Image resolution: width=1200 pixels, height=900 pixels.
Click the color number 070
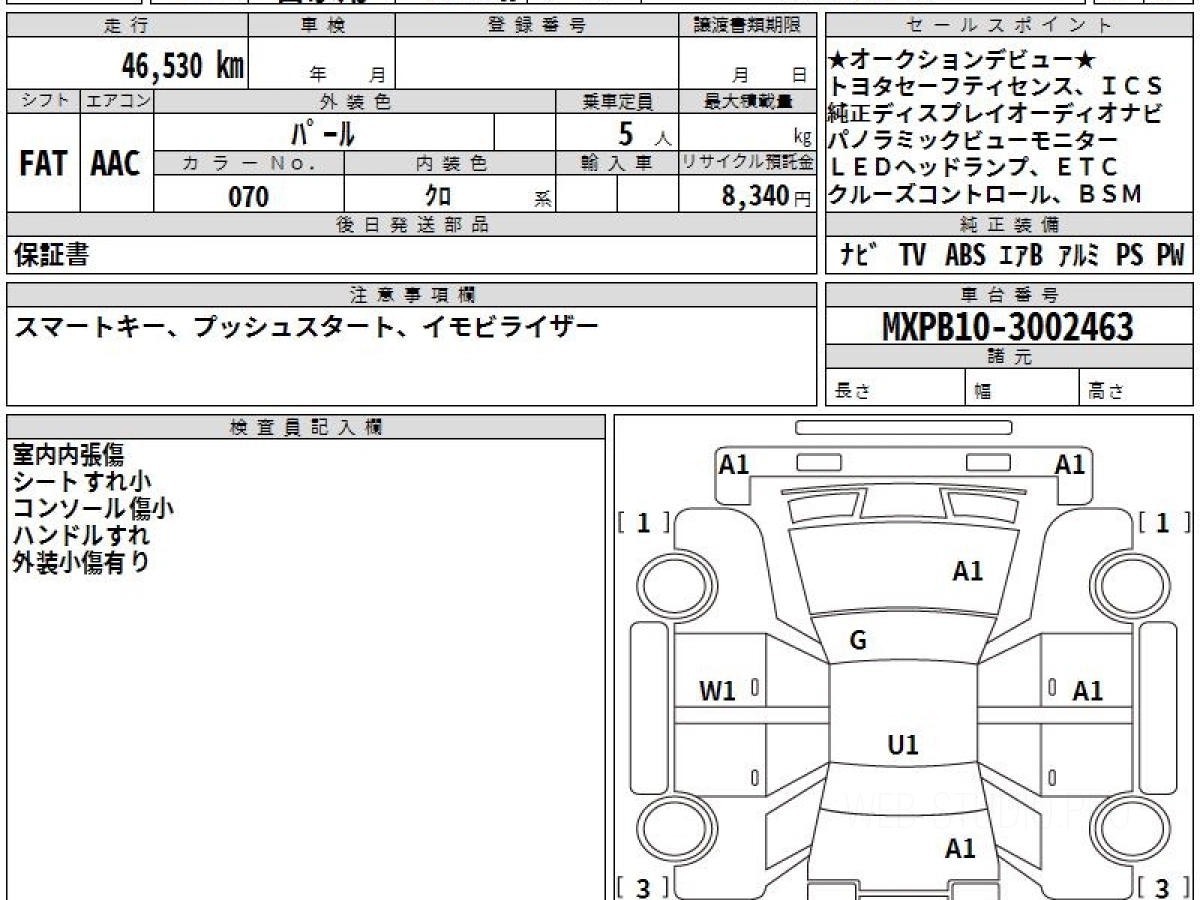pyautogui.click(x=249, y=197)
